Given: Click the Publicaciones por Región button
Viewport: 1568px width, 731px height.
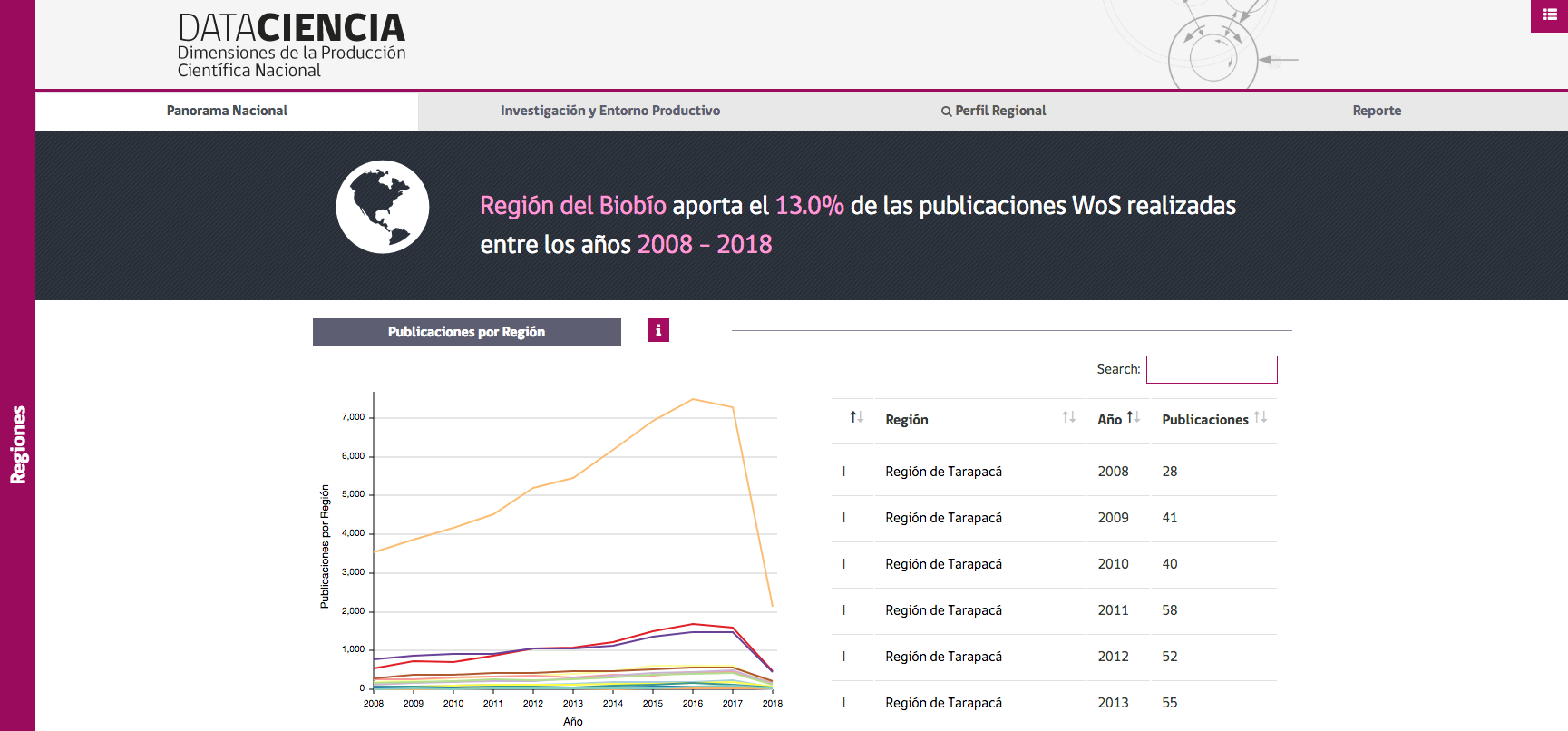Looking at the screenshot, I should click(466, 332).
